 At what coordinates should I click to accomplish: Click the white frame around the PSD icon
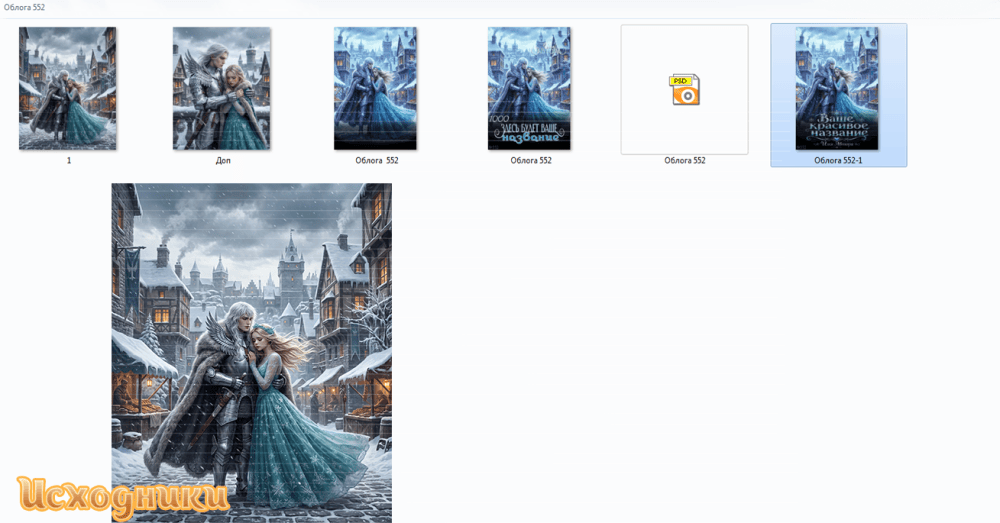[684, 89]
